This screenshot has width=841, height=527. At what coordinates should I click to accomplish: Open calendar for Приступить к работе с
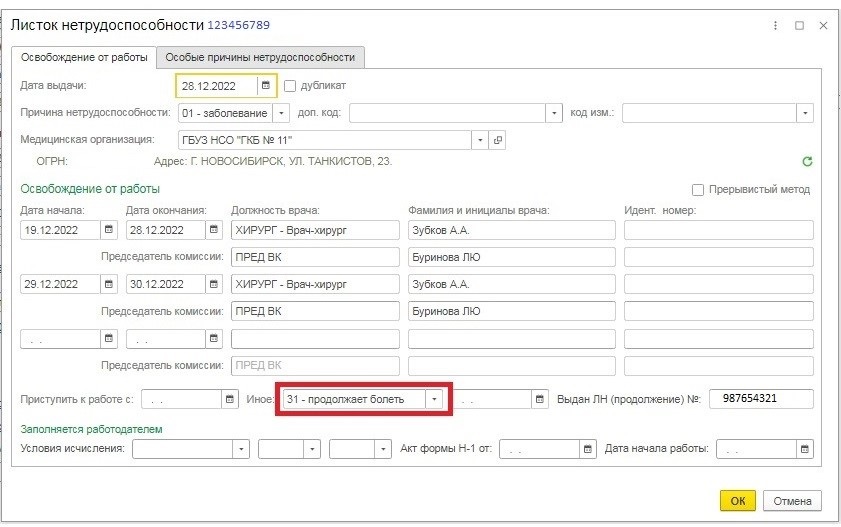click(x=230, y=399)
